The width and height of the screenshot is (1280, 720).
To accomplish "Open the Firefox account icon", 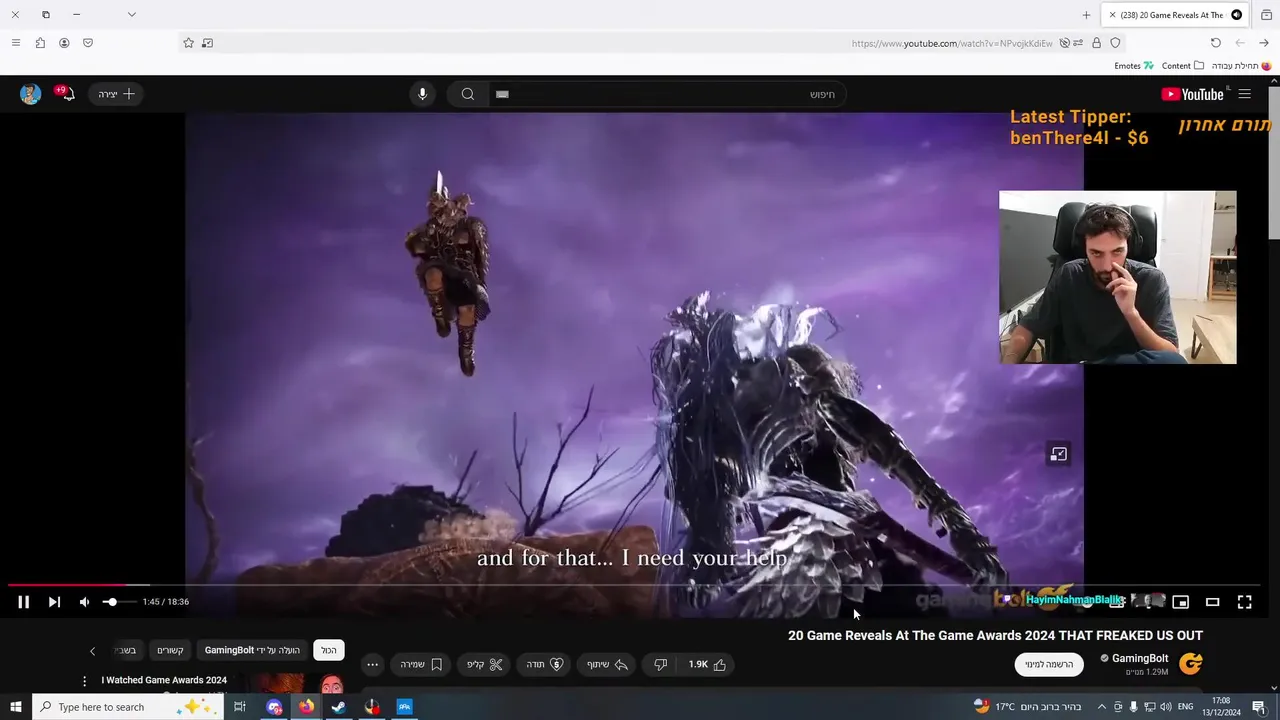I will pos(64,43).
